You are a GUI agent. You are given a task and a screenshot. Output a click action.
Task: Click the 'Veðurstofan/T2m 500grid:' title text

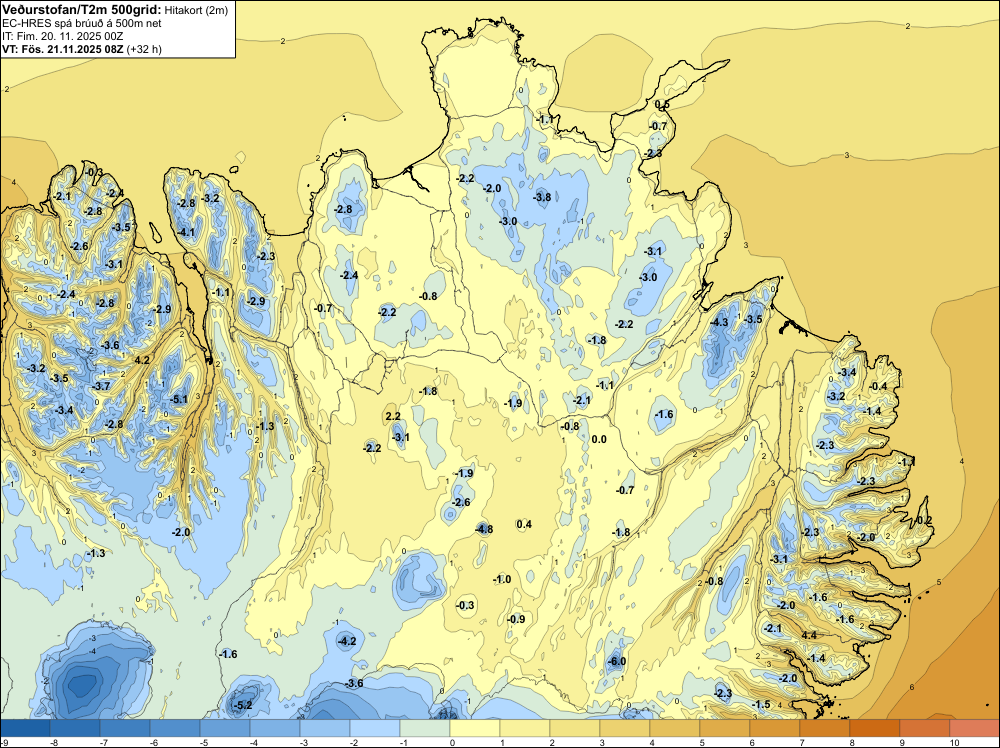82,9
